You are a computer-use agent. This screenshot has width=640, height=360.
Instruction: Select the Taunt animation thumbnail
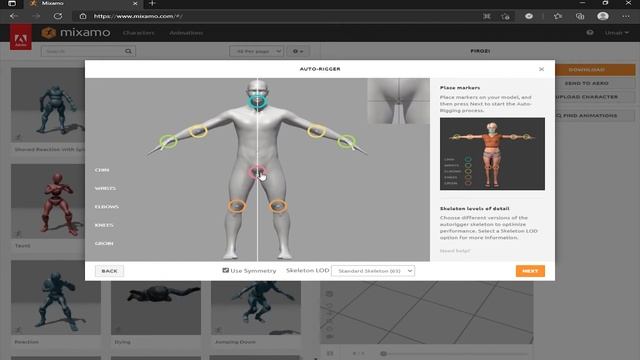pyautogui.click(x=48, y=202)
